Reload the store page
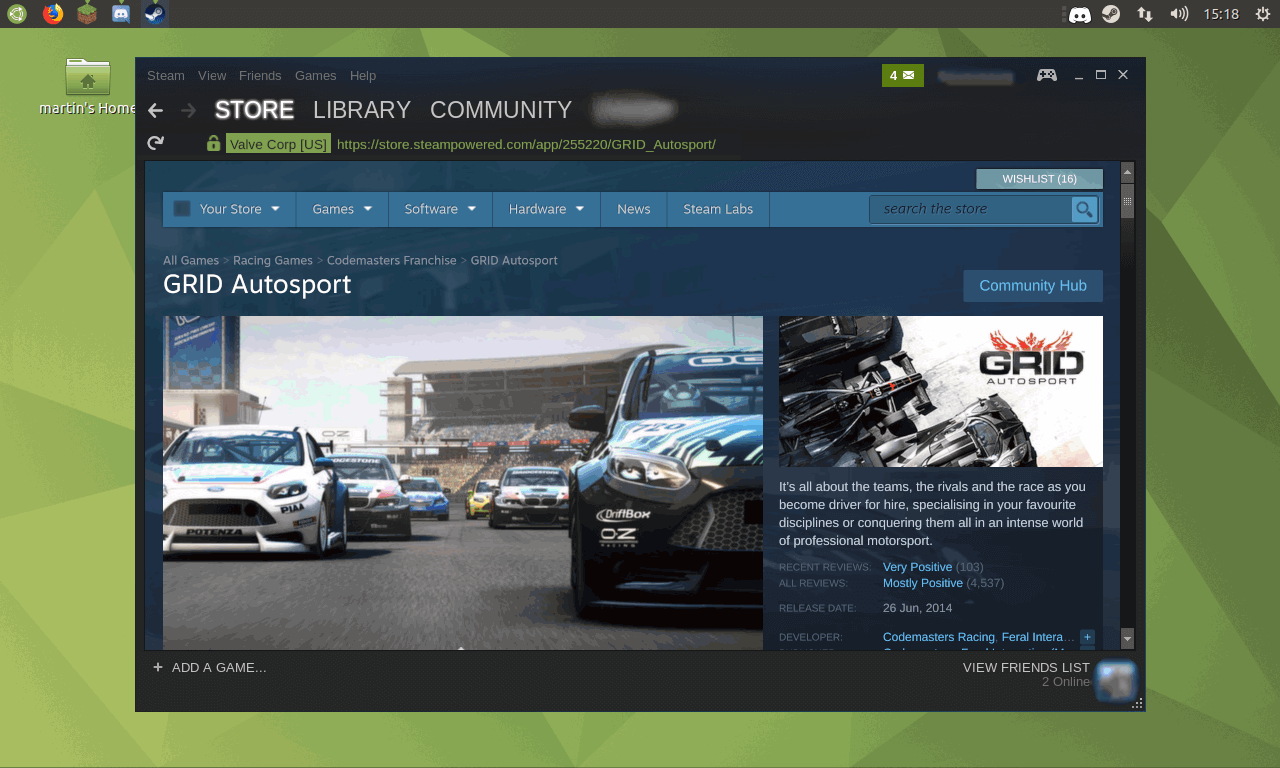Image resolution: width=1280 pixels, height=768 pixels. pos(155,143)
